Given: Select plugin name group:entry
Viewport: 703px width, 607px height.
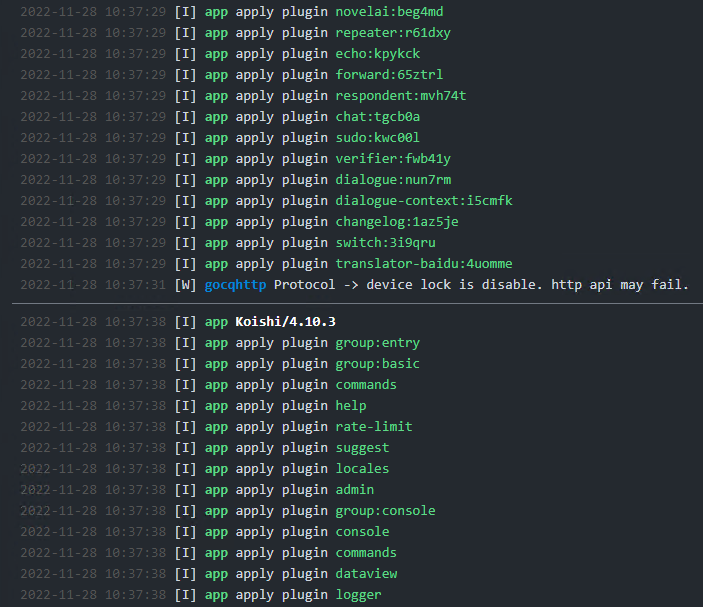Looking at the screenshot, I should 378,343.
